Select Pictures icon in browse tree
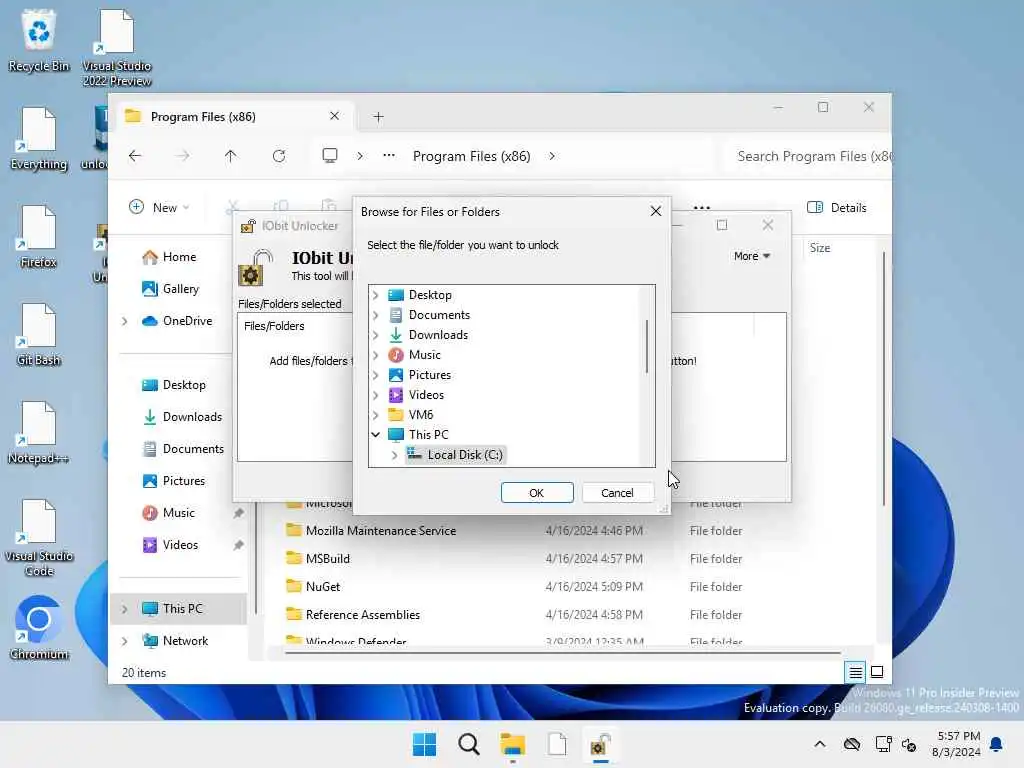The height and width of the screenshot is (768, 1024). (x=396, y=375)
